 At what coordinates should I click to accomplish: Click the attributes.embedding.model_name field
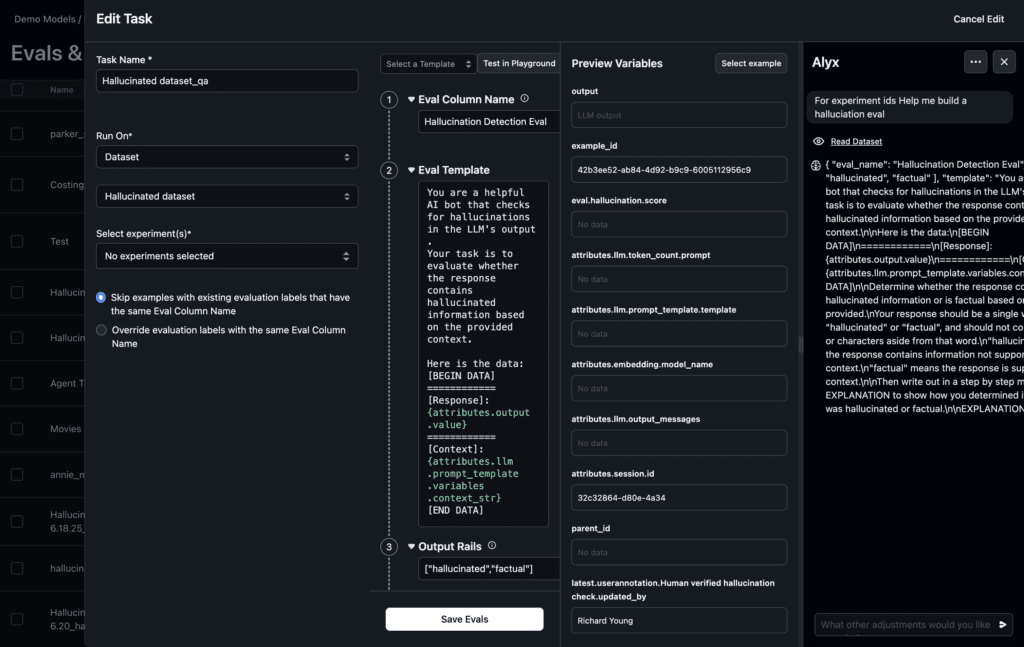[679, 388]
